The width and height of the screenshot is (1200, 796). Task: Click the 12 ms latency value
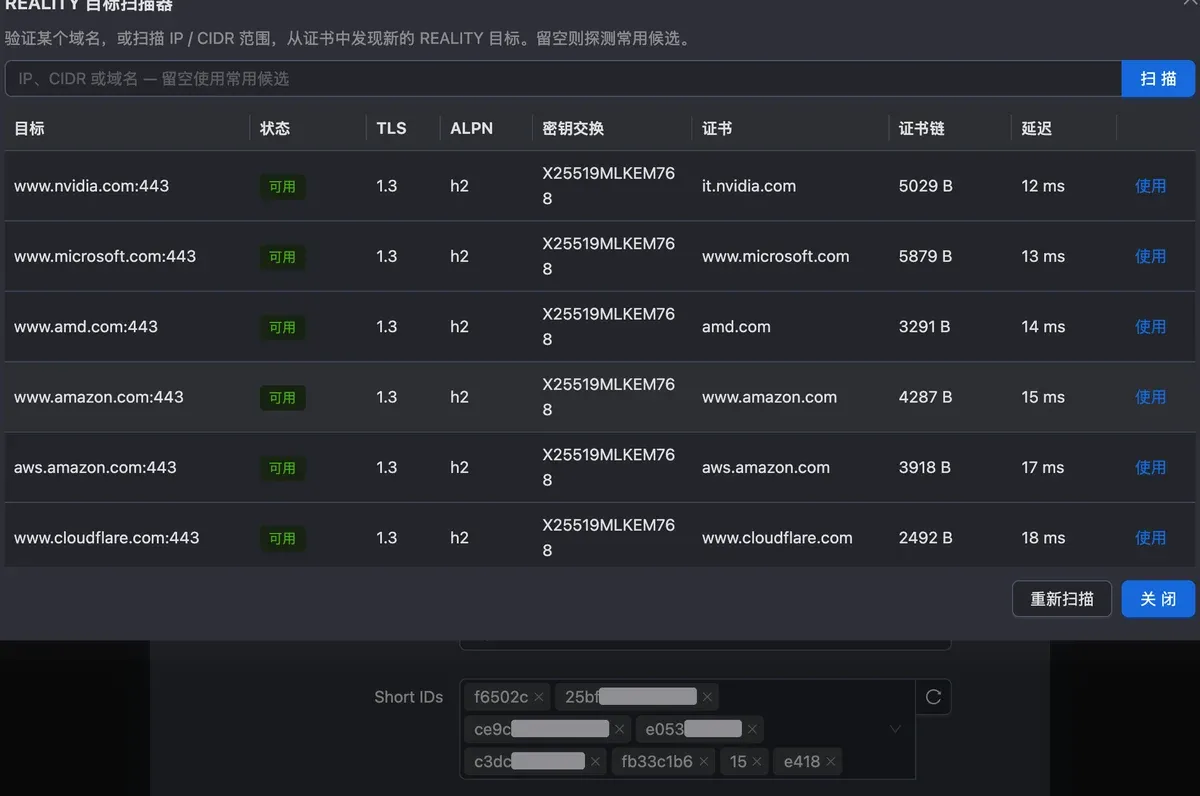(x=1043, y=186)
